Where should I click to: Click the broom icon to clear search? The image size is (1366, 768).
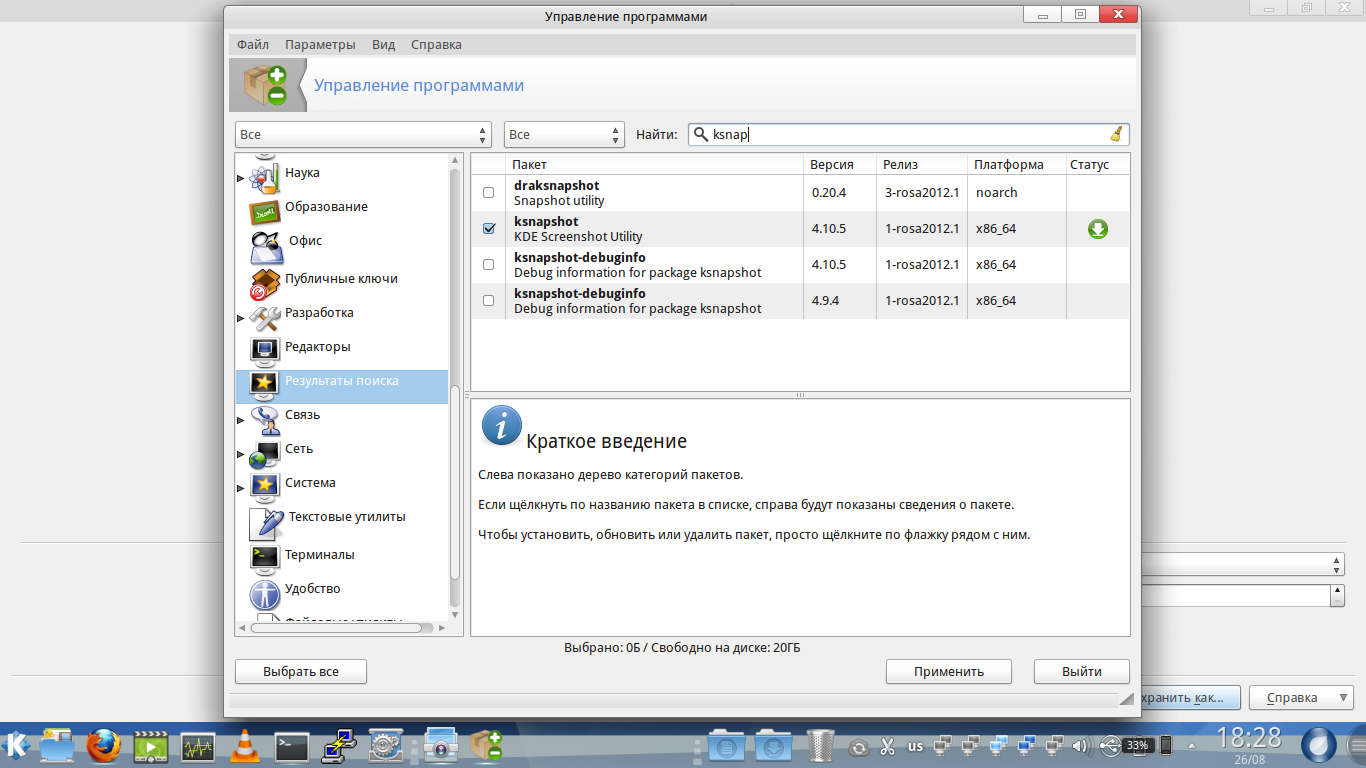(x=1116, y=135)
